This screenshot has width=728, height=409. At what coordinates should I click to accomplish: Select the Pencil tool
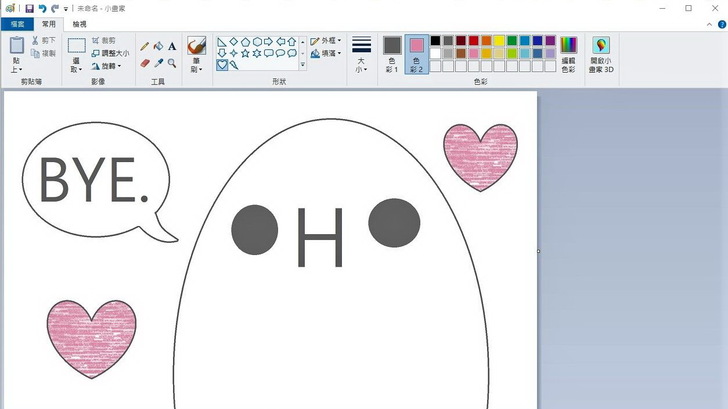[x=145, y=46]
